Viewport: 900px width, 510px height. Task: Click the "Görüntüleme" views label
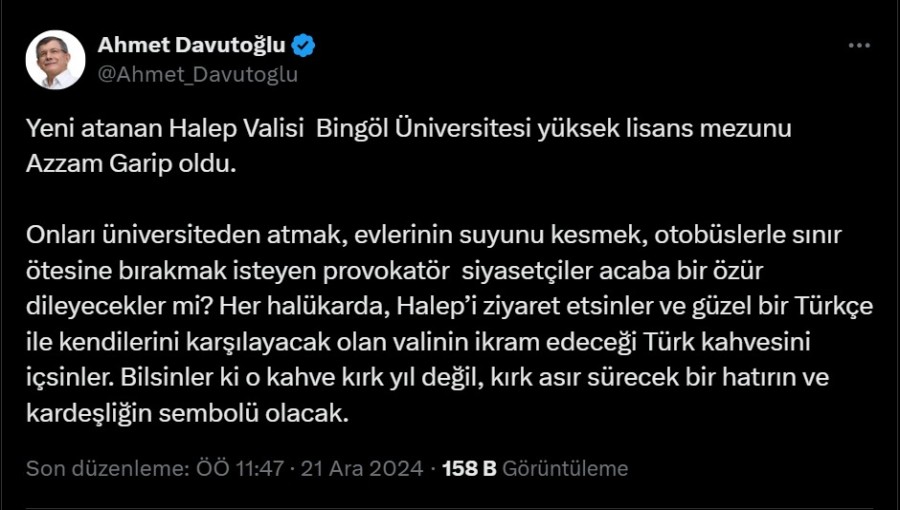point(565,468)
